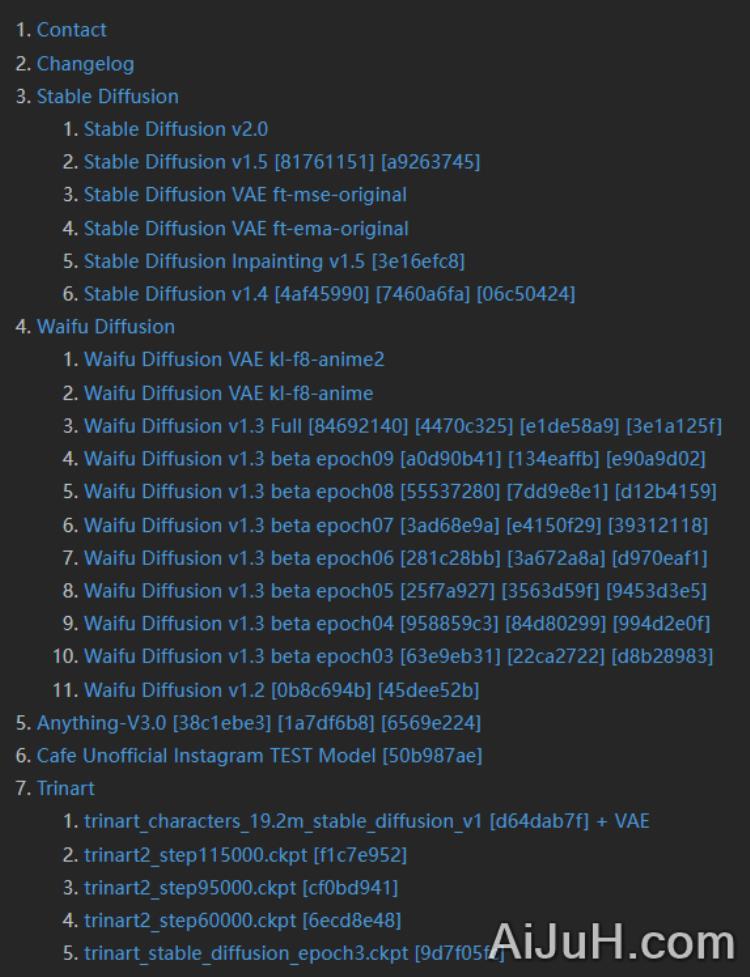The height and width of the screenshot is (977, 750).
Task: Jump to the Changelog section
Action: click(85, 63)
